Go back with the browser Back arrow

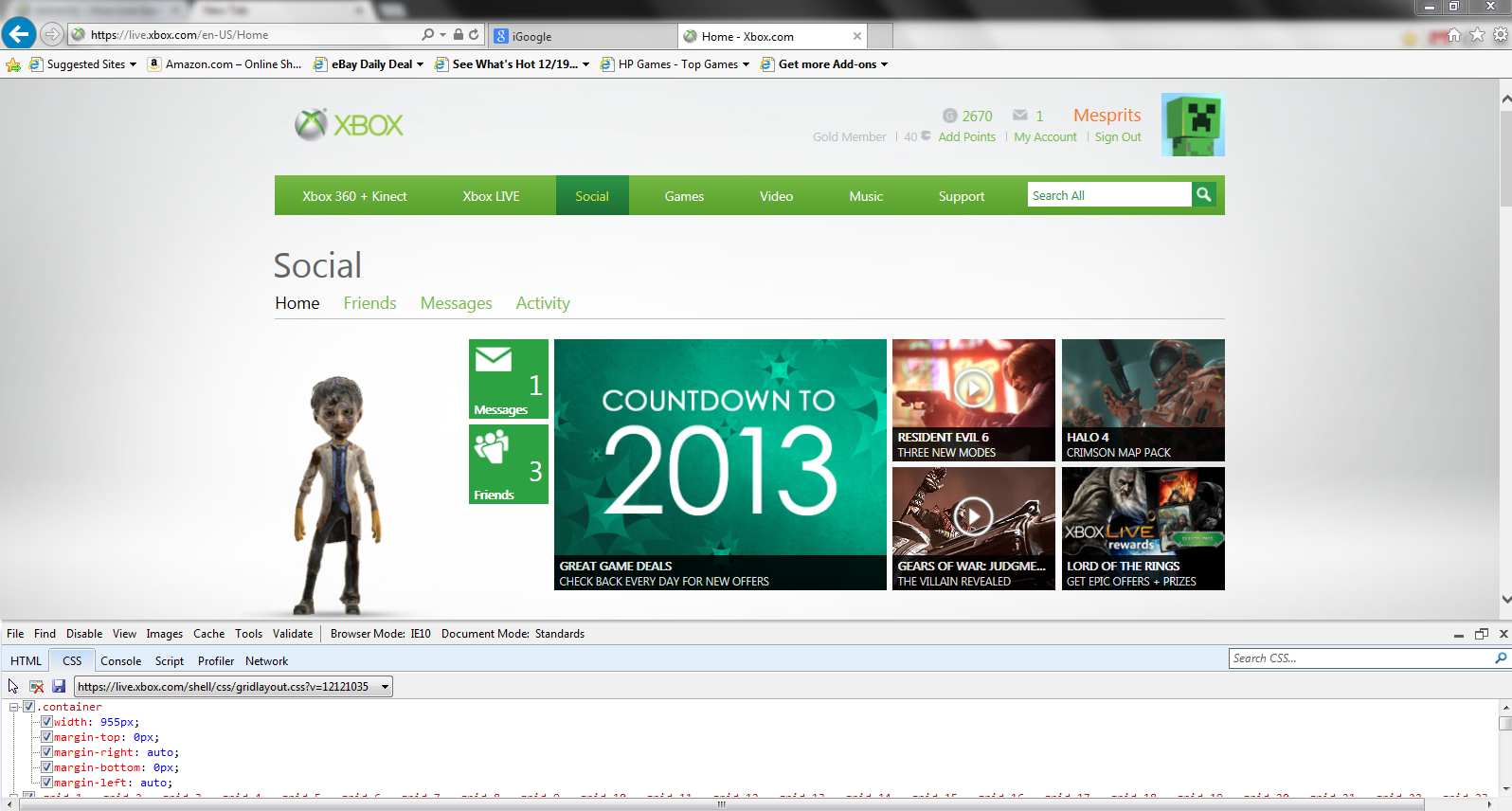[x=18, y=34]
